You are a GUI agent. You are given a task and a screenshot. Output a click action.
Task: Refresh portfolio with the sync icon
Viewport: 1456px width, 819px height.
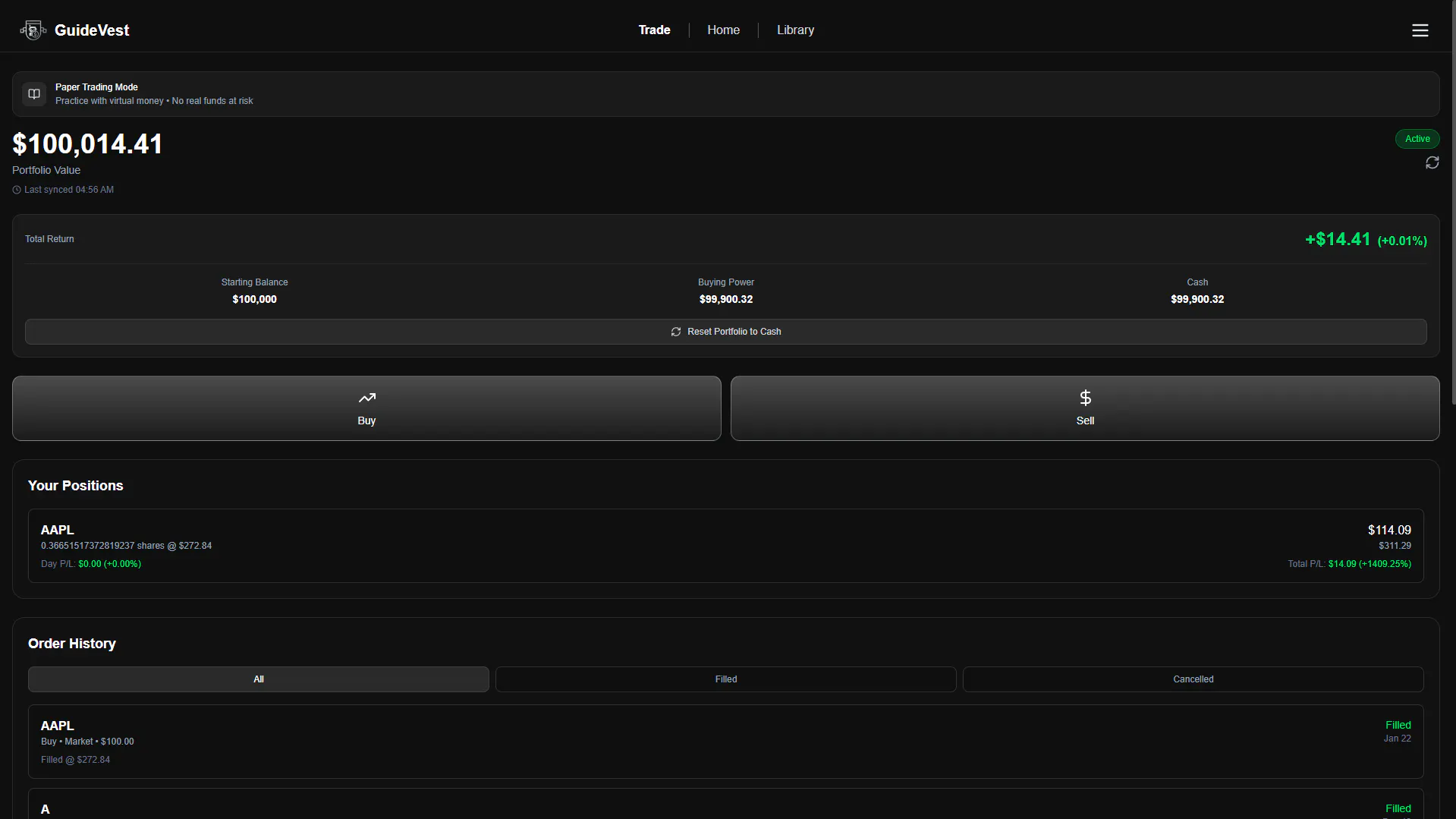(x=1432, y=163)
